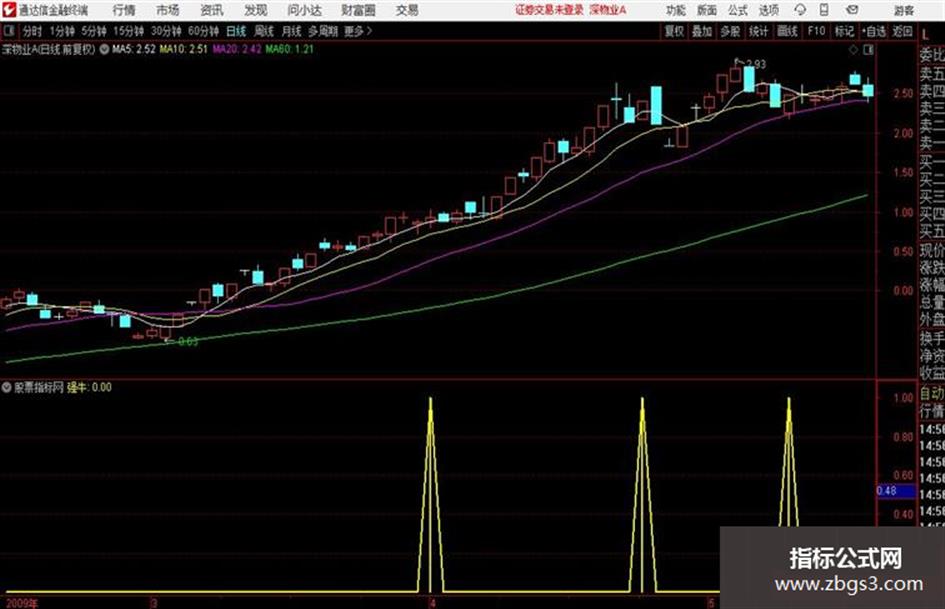Expand the 更多 periods chevron
Viewport: 945px width, 609px height.
click(x=359, y=31)
